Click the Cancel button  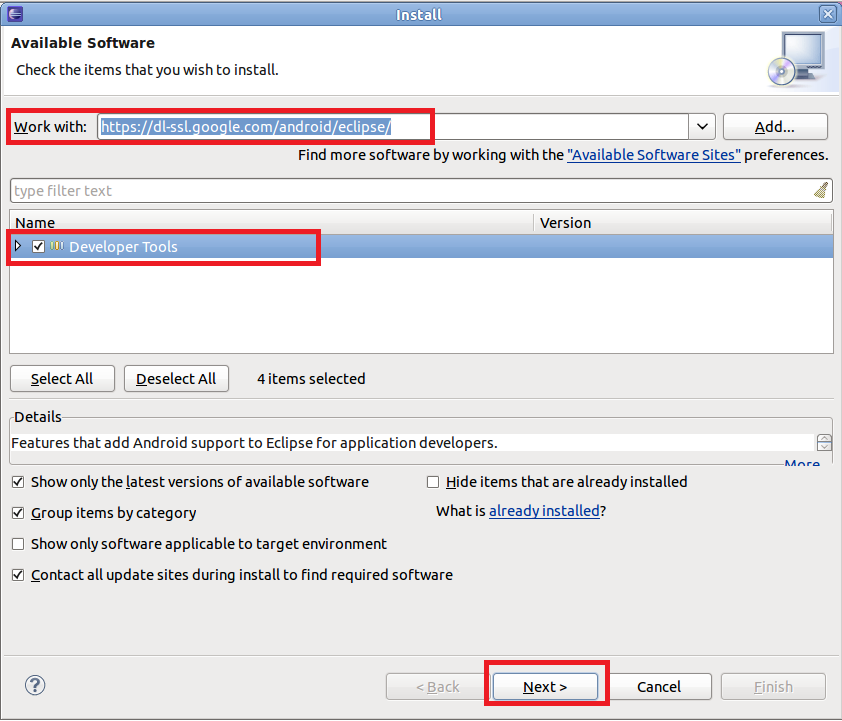coord(659,687)
